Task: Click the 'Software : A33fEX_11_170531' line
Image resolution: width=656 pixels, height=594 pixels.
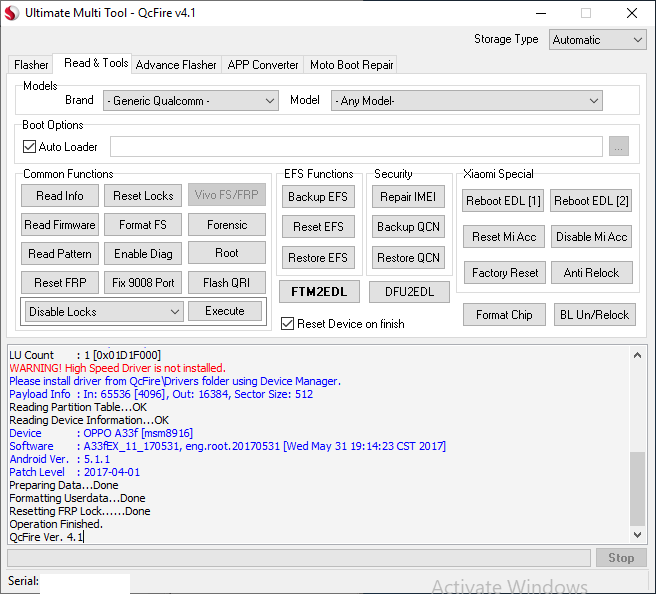Action: (228, 446)
